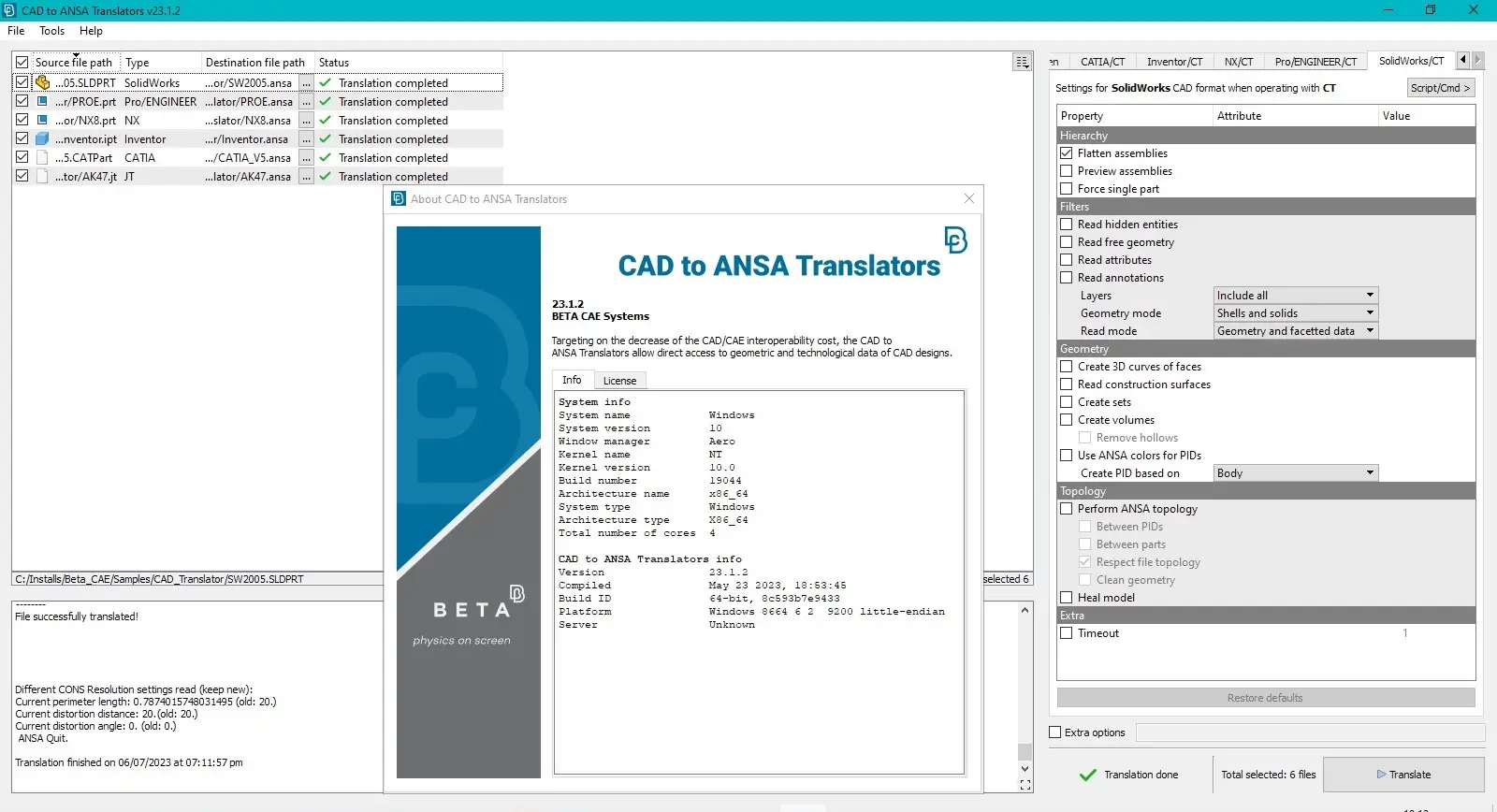
Task: Expand the Script/Cmd options button
Action: click(x=1441, y=87)
